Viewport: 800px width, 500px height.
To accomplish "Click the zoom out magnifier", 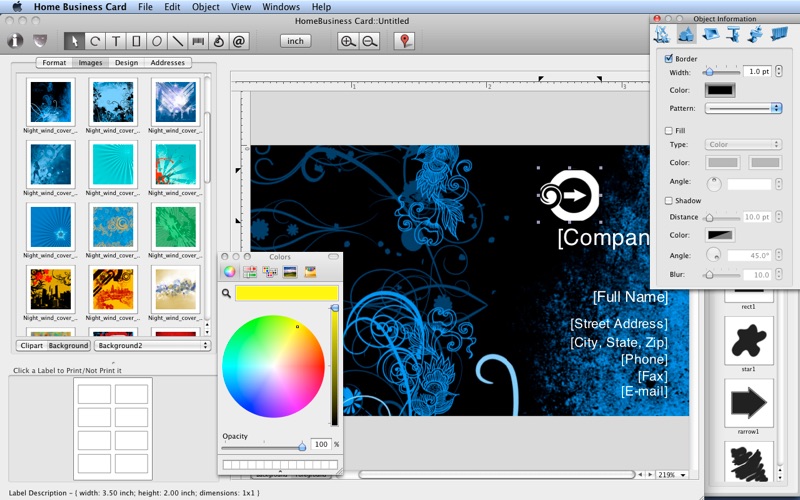I will click(x=370, y=41).
